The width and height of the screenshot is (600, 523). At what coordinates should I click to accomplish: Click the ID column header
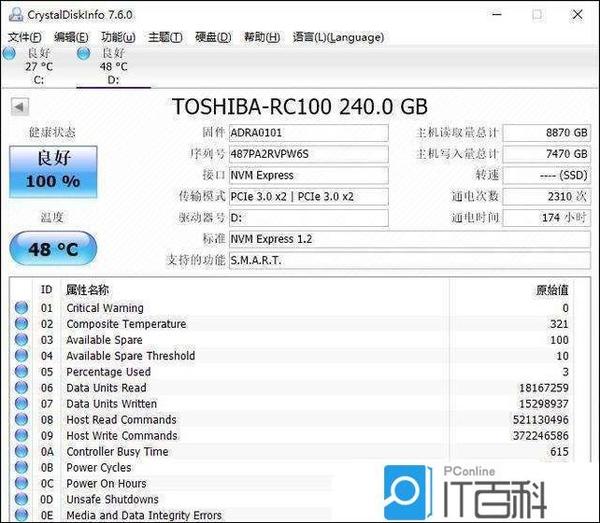(46, 290)
